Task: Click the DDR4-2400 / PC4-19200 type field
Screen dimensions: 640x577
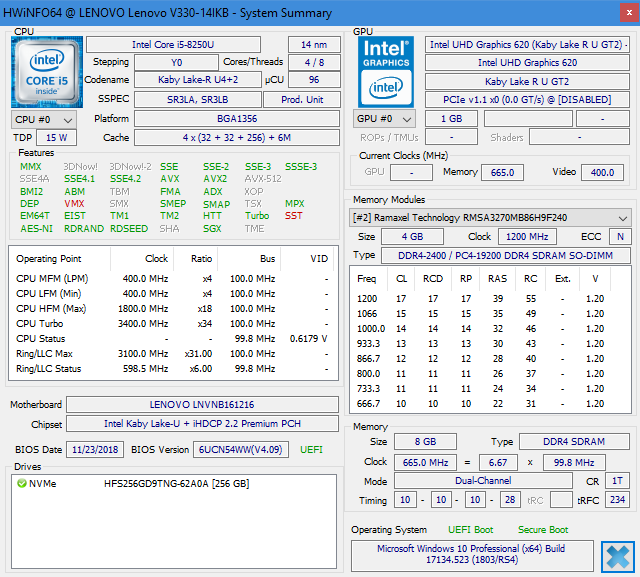Action: [x=505, y=255]
